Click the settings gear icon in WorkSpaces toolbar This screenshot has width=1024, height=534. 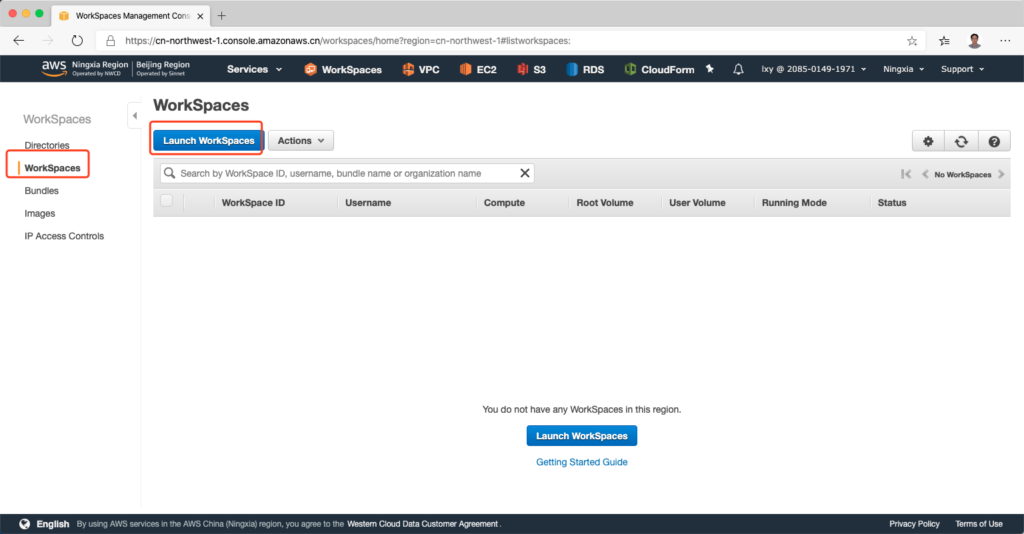pyautogui.click(x=928, y=142)
